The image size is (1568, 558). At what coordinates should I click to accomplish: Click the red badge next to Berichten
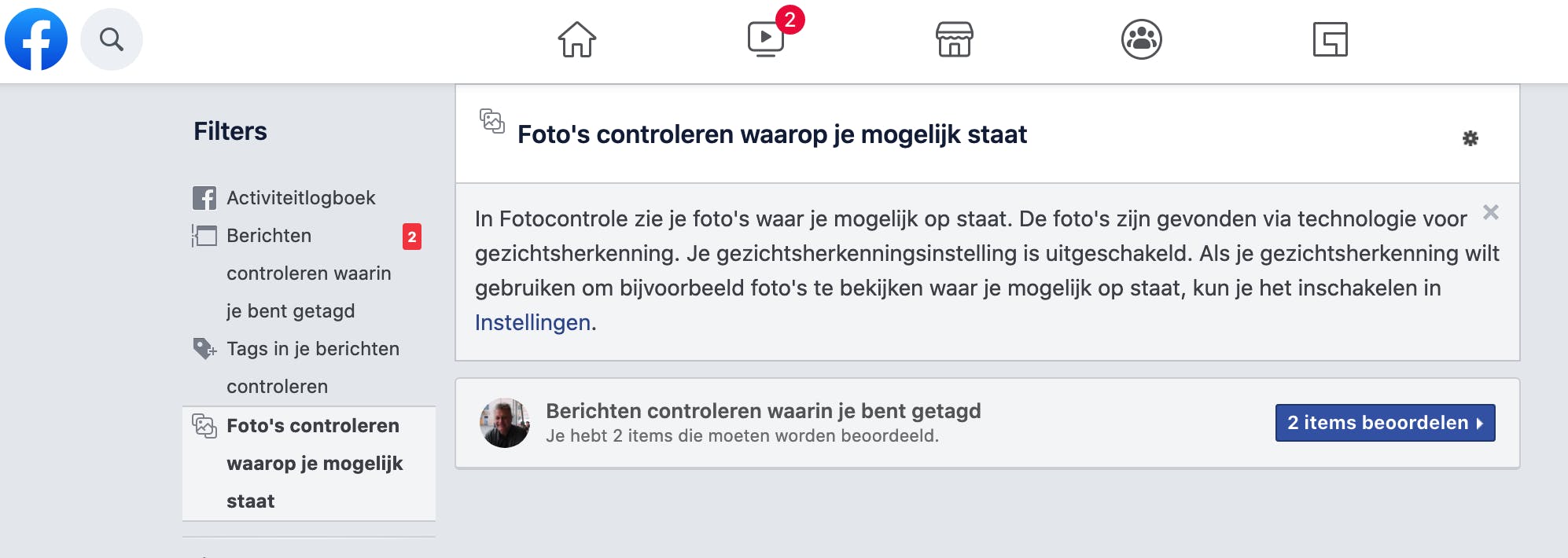412,237
